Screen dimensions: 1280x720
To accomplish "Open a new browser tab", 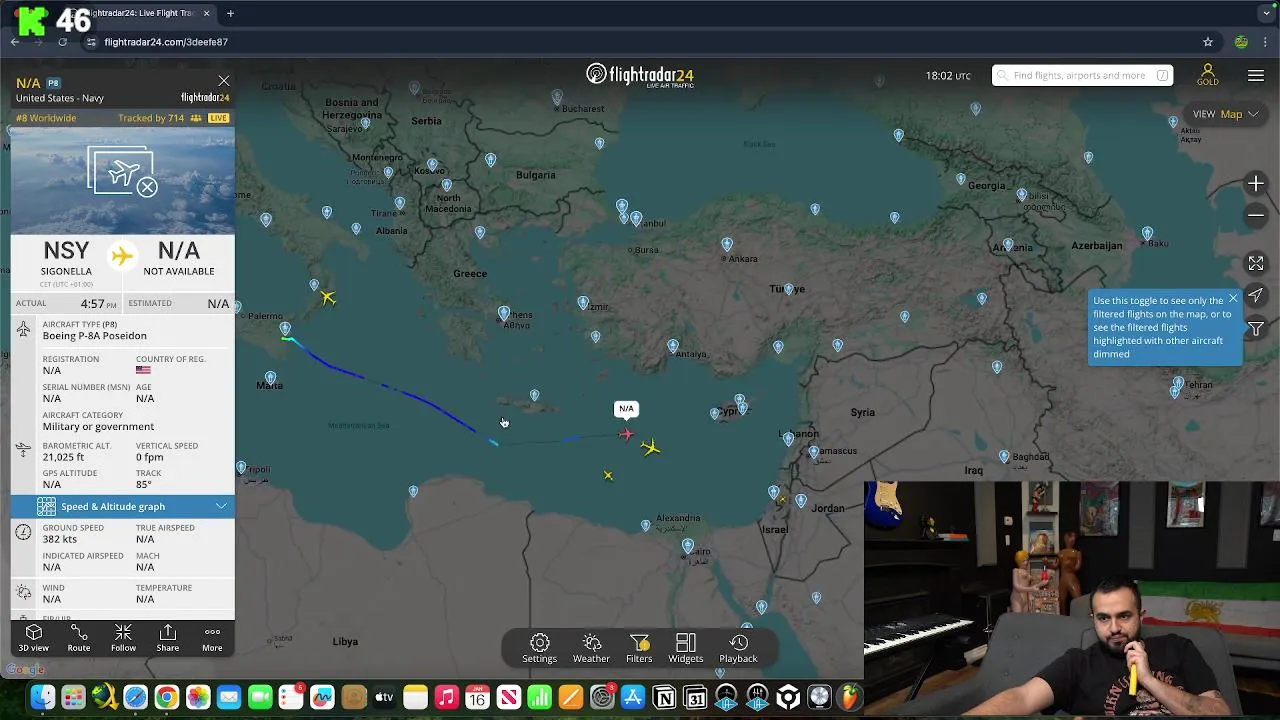I will (x=230, y=13).
